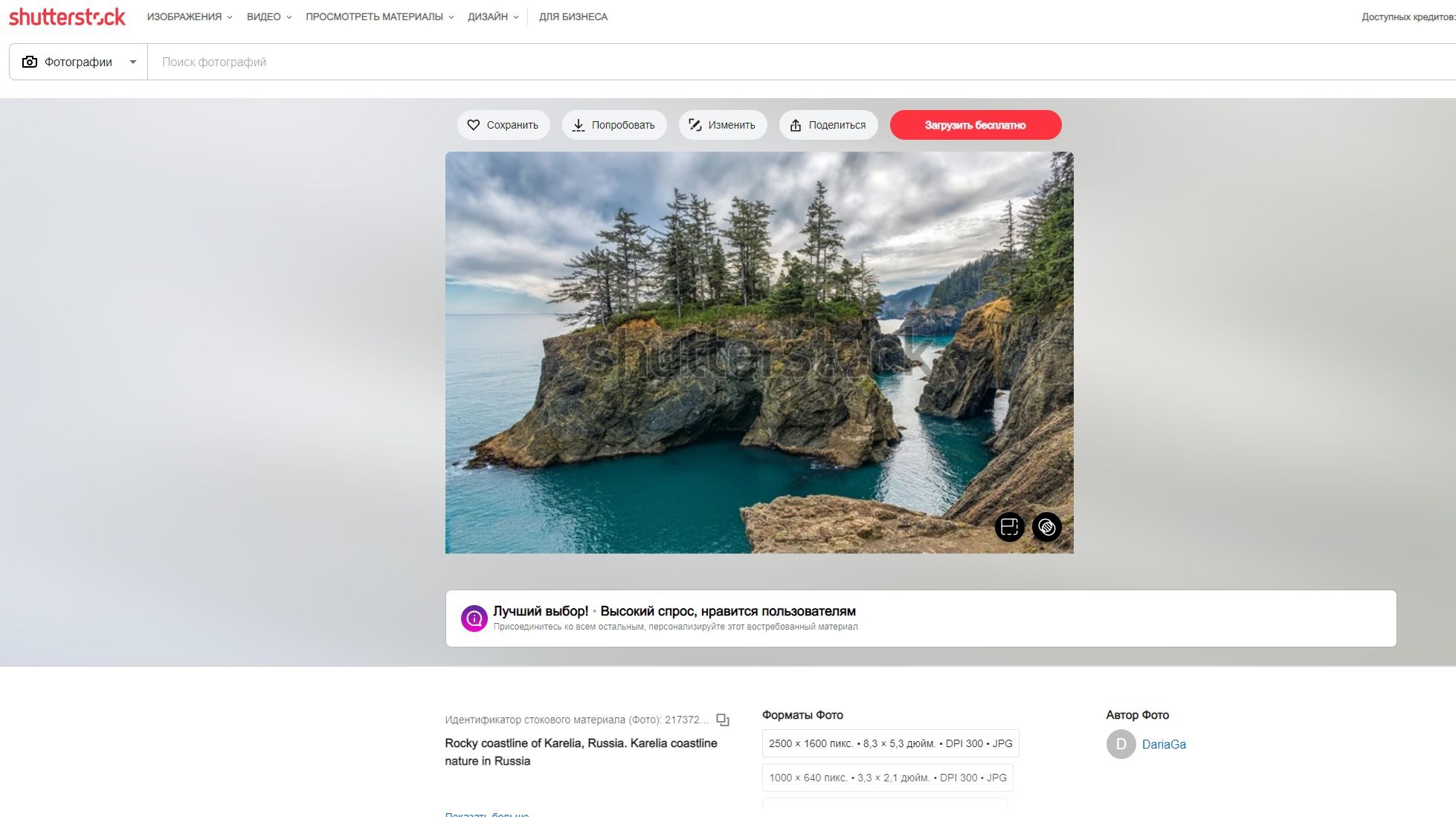Copy the stock asset ID via copy icon
This screenshot has width=1456, height=817.
(x=722, y=720)
